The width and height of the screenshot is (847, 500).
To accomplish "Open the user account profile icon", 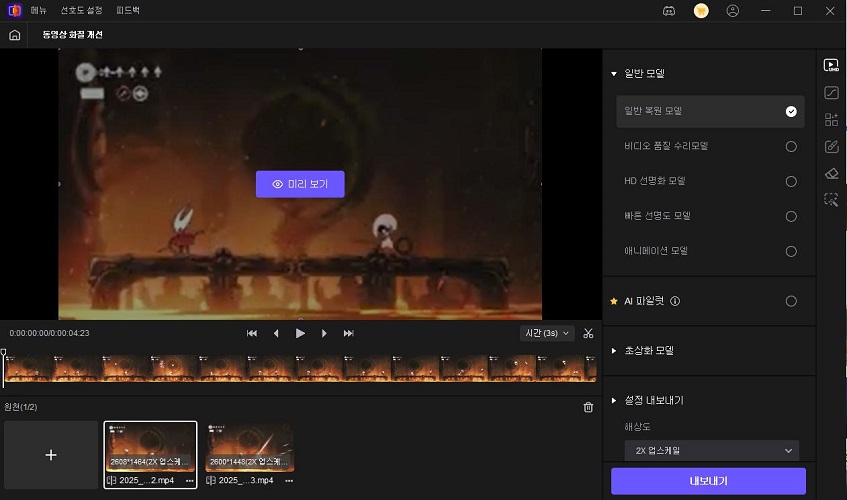I will tap(733, 11).
